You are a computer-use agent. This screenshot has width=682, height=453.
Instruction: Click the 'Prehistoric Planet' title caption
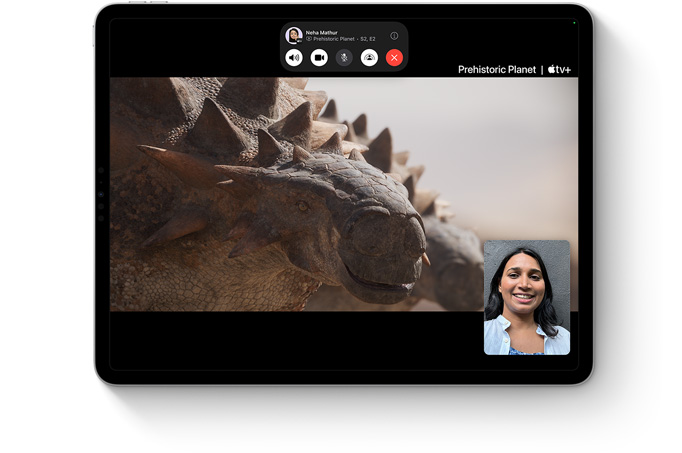coord(497,70)
